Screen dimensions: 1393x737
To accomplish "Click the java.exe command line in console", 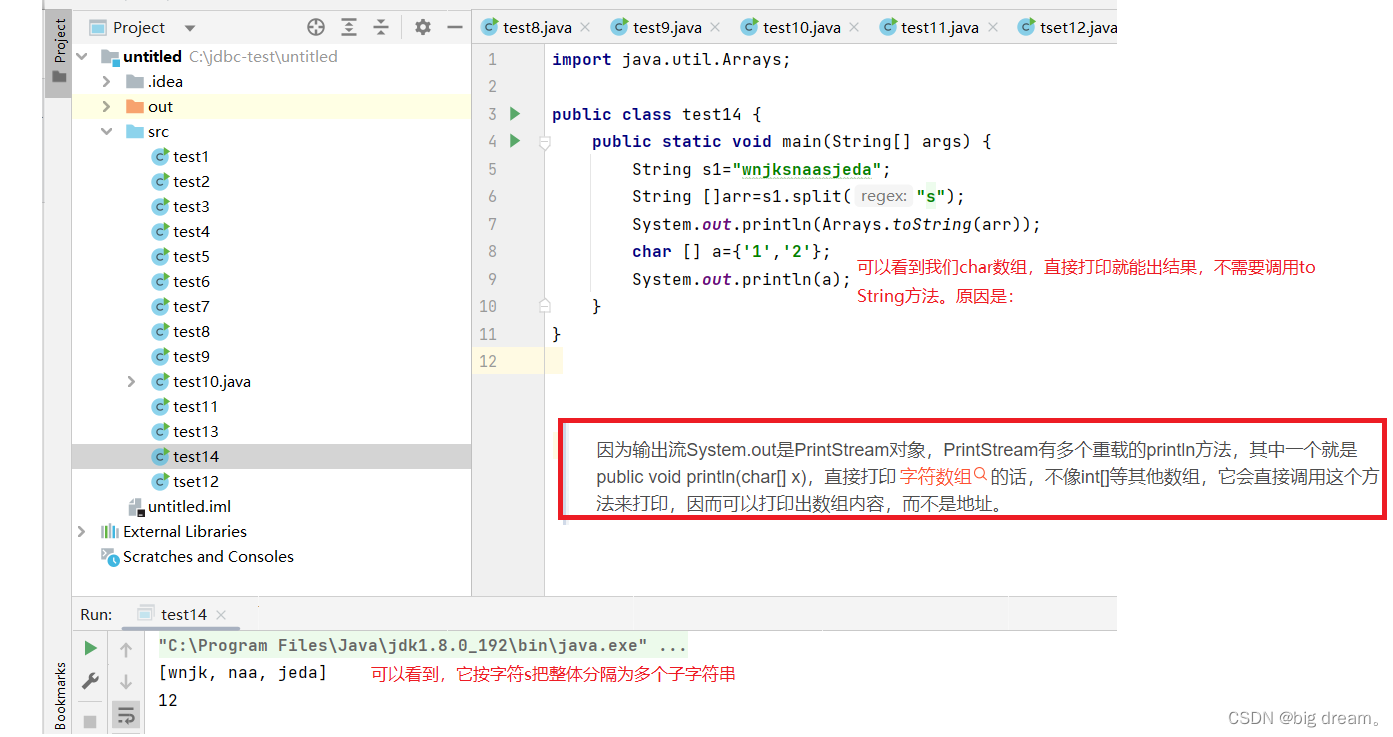I will click(423, 645).
